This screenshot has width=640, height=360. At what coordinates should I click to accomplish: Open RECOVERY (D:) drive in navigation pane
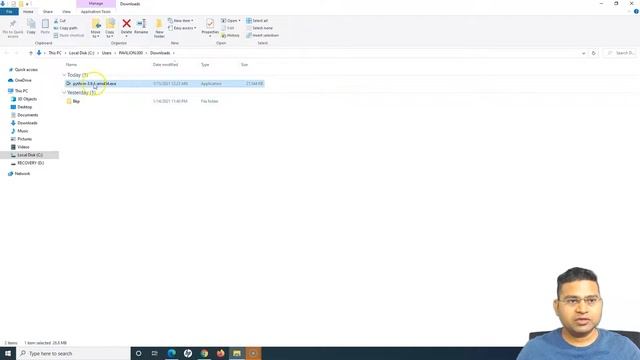[x=31, y=163]
